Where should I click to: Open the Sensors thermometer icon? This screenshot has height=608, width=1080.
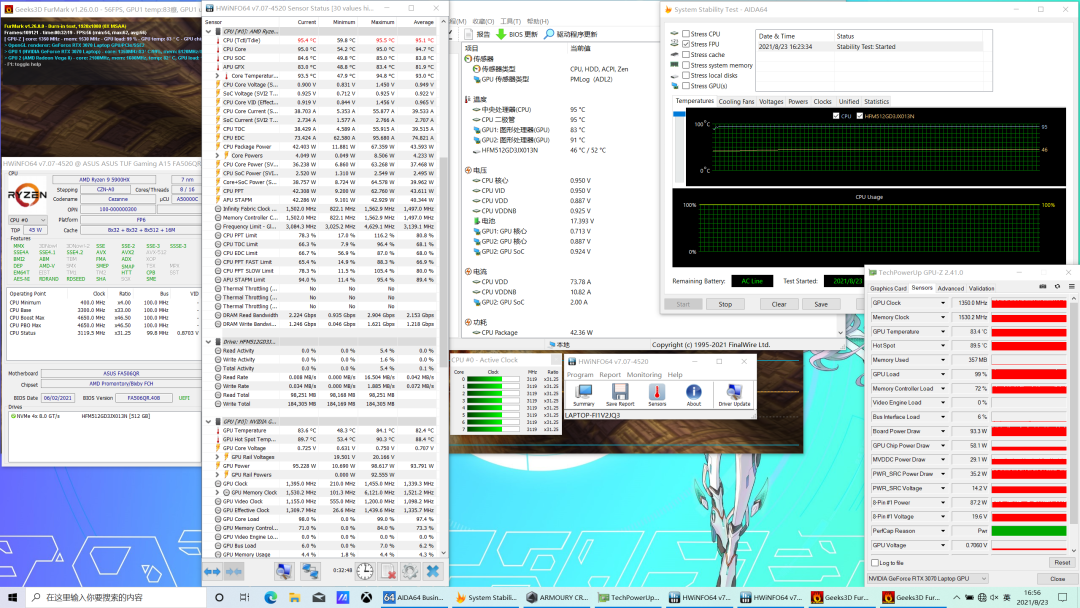click(657, 394)
